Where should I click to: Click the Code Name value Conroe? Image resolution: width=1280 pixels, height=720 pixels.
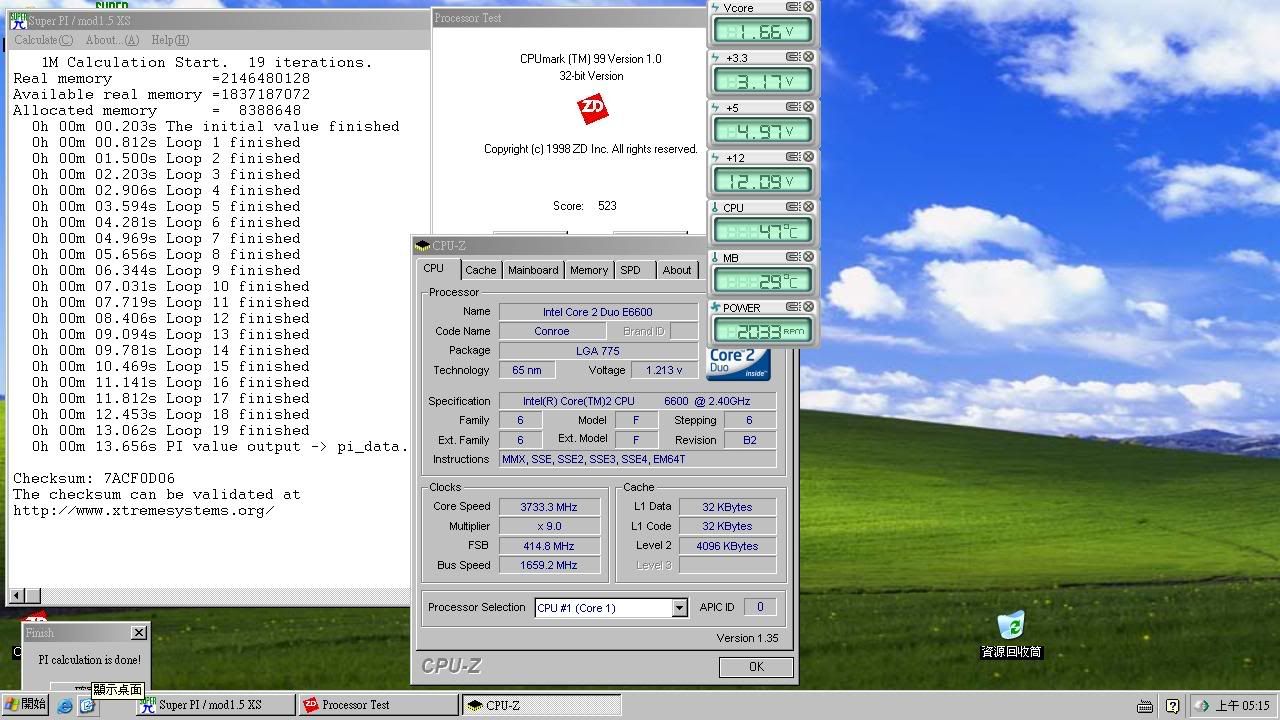552,331
